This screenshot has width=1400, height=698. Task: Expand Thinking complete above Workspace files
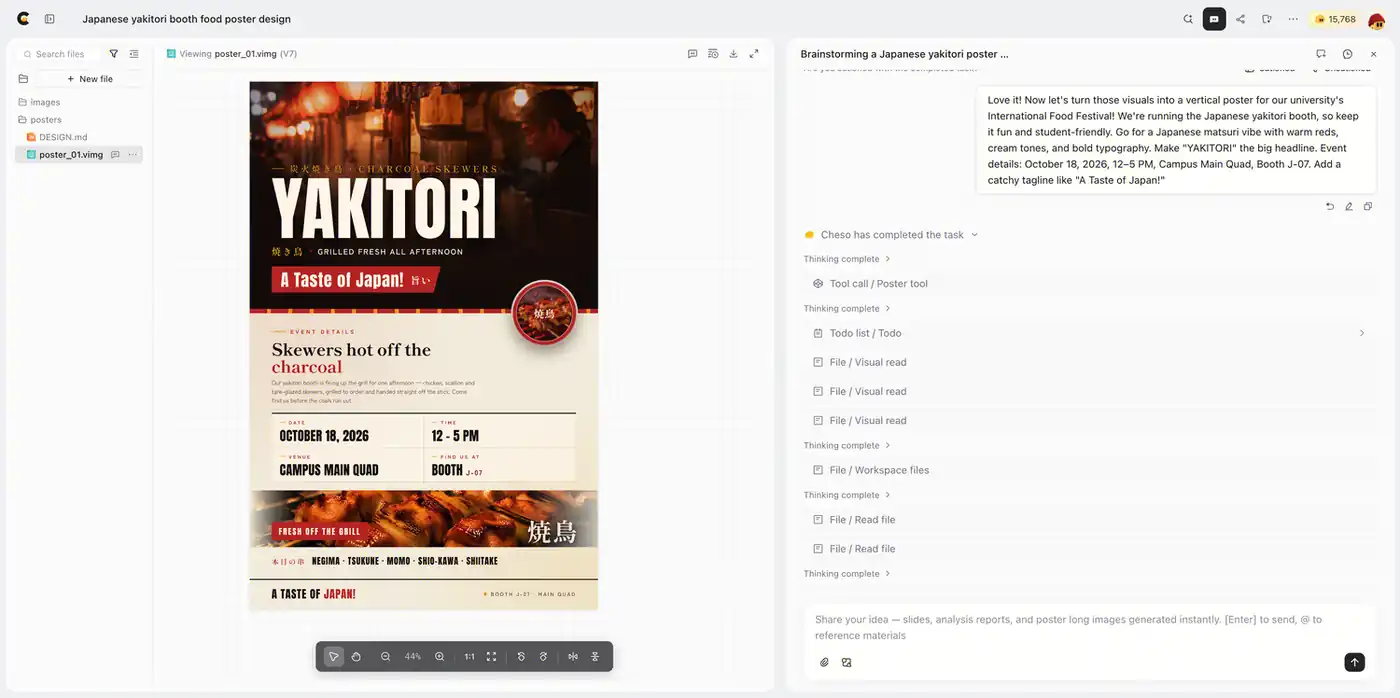(x=847, y=446)
